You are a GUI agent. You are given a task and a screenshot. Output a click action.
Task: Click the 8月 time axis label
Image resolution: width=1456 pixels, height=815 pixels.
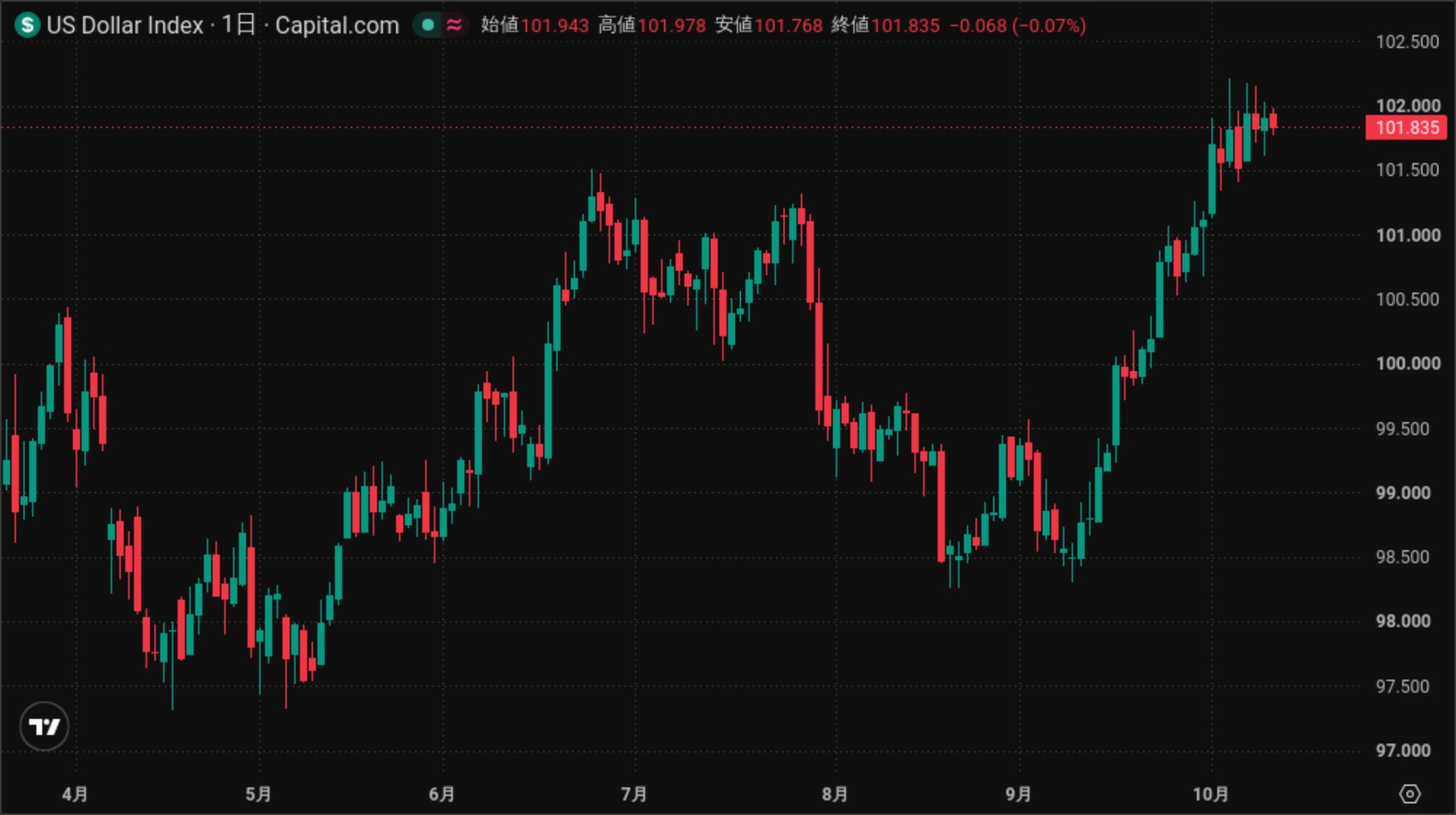click(835, 794)
